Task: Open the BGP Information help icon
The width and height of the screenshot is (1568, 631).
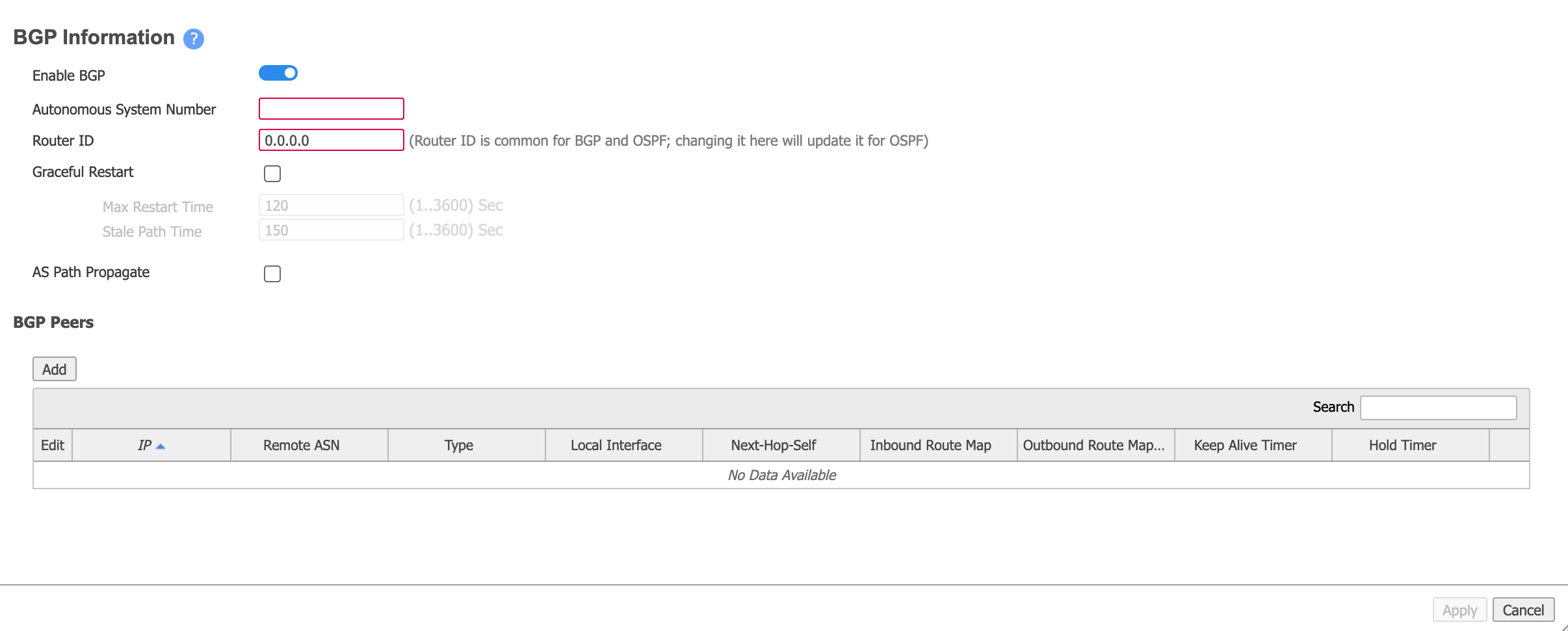Action: coord(193,40)
